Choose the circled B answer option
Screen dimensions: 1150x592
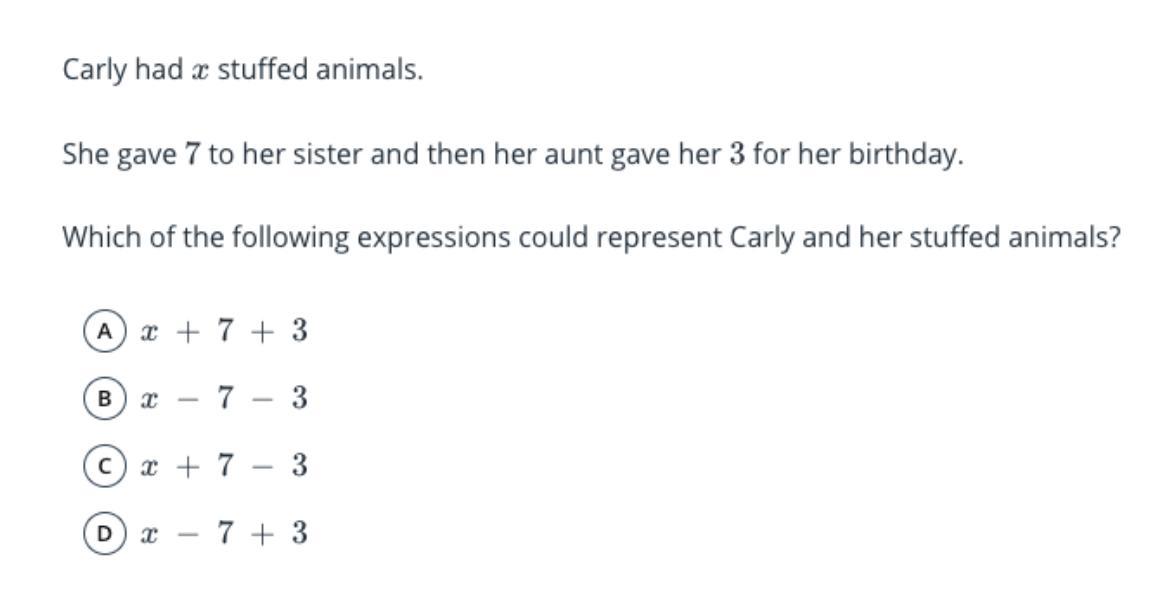105,399
